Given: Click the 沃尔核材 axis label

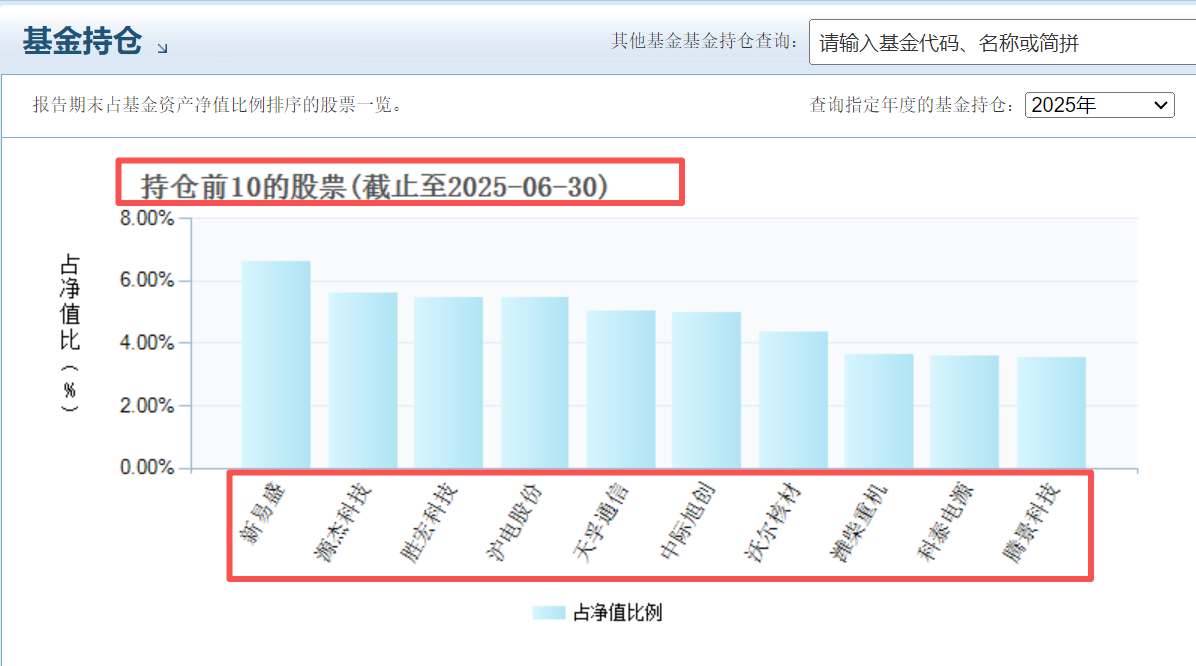Looking at the screenshot, I should 773,523.
